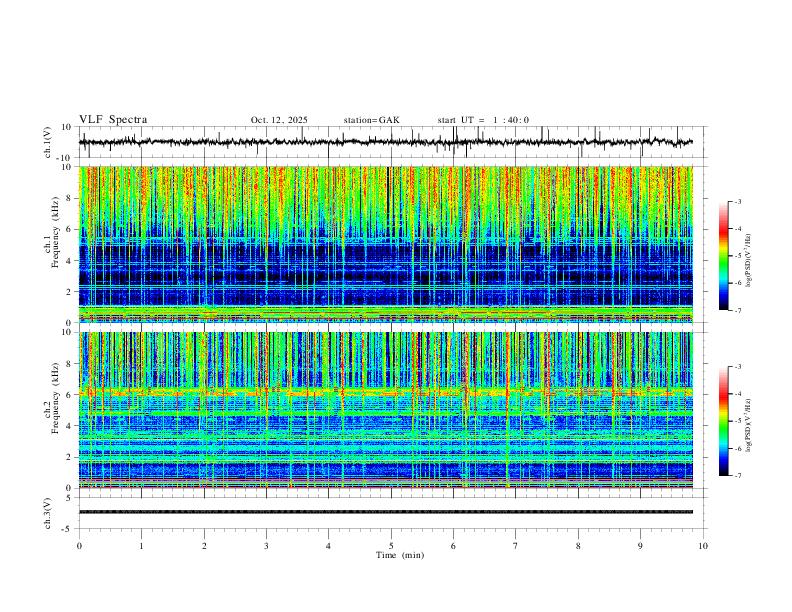
Task: Click the ch.2 "Frequency (kHz)" axis label
Action: tap(55, 398)
